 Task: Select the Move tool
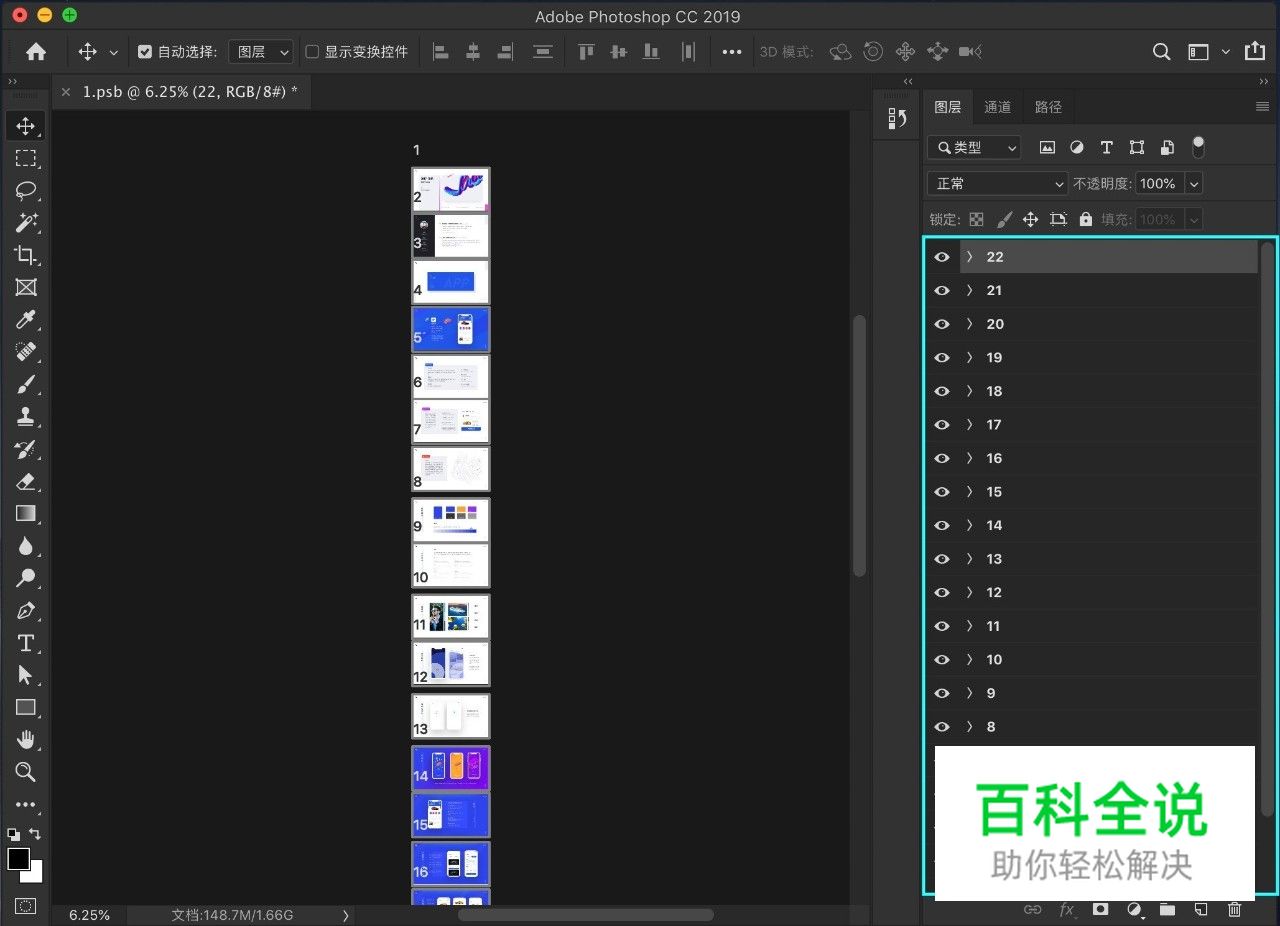click(25, 125)
